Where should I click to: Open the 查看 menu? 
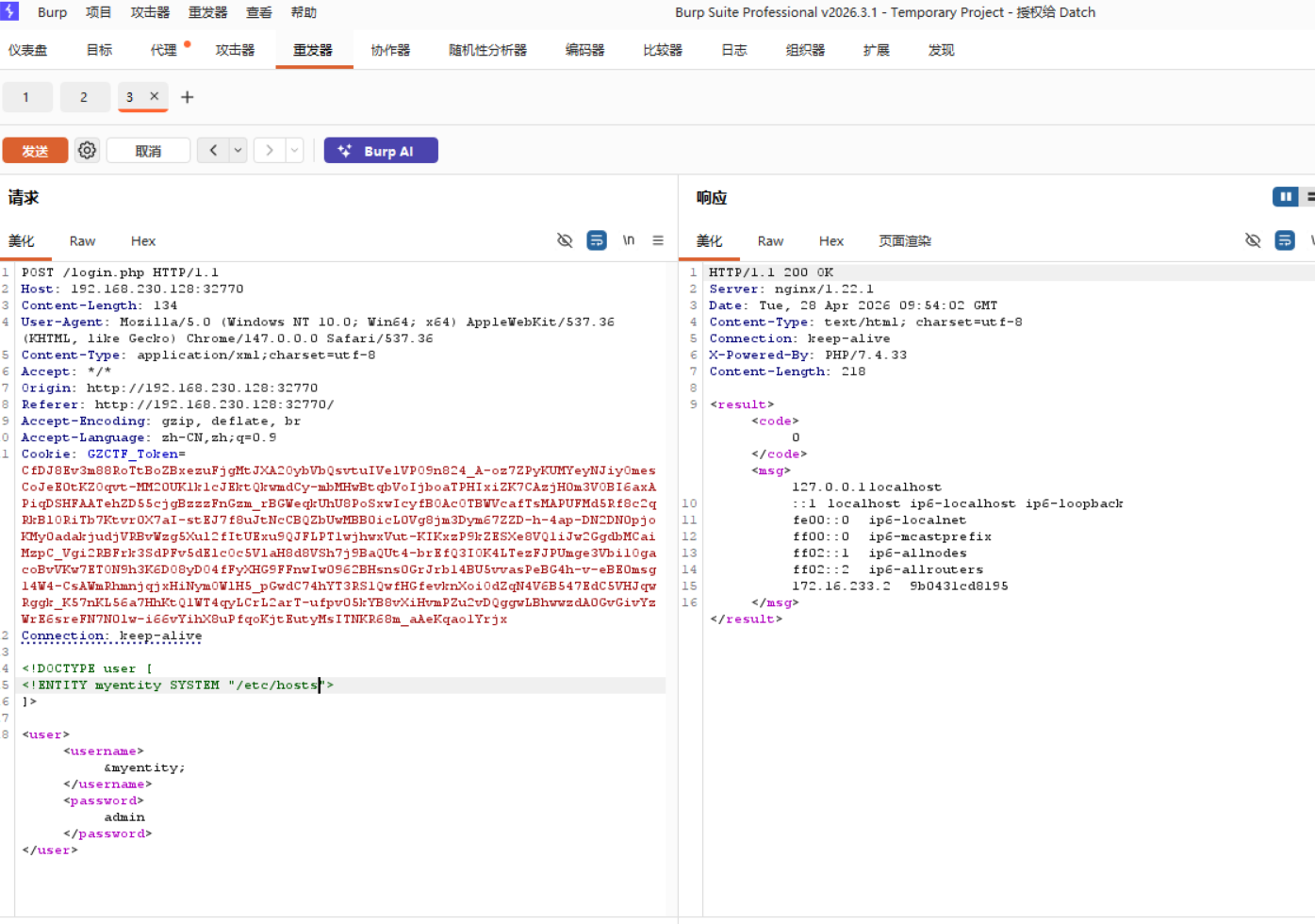point(259,12)
